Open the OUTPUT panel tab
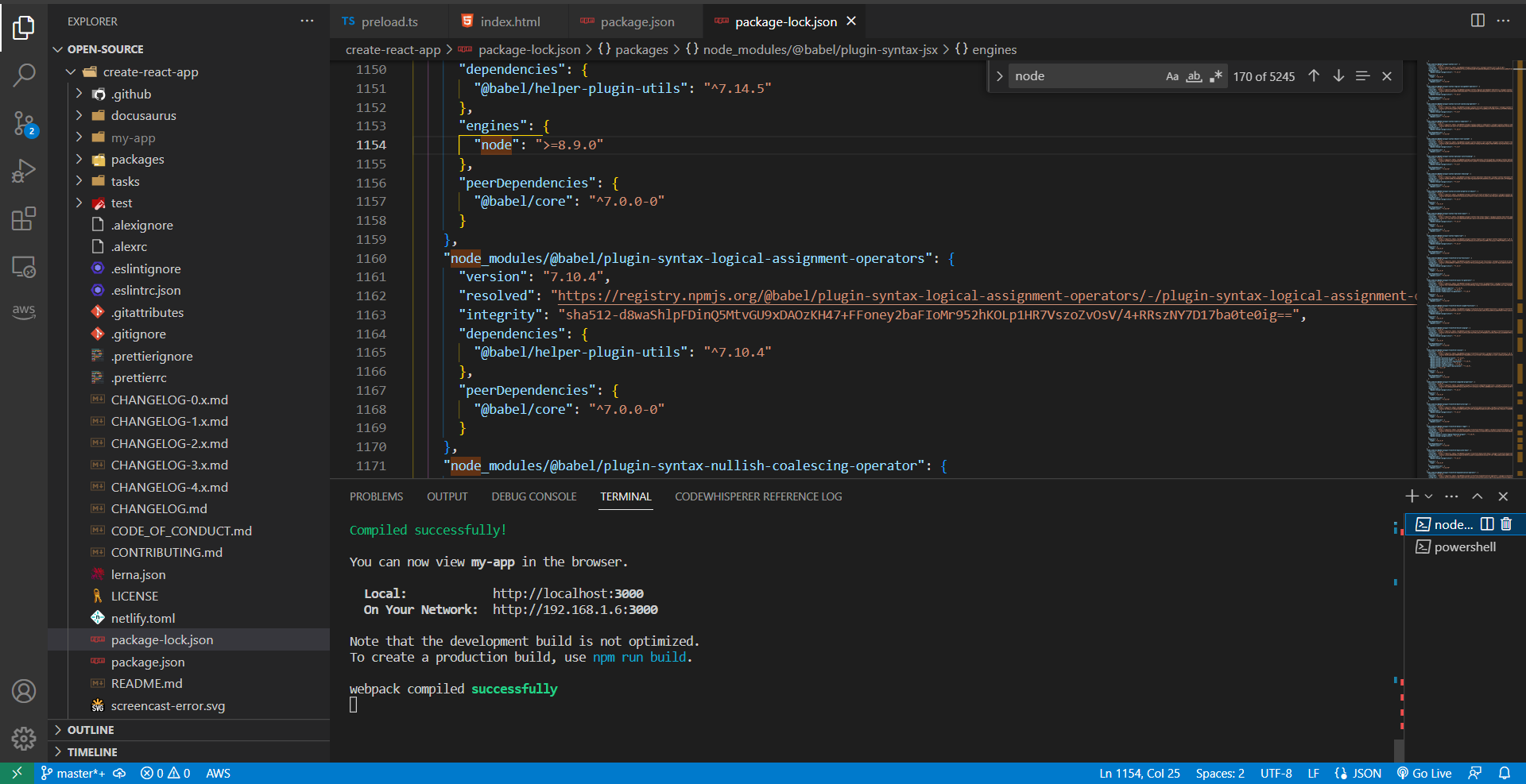The height and width of the screenshot is (784, 1526). pos(447,496)
